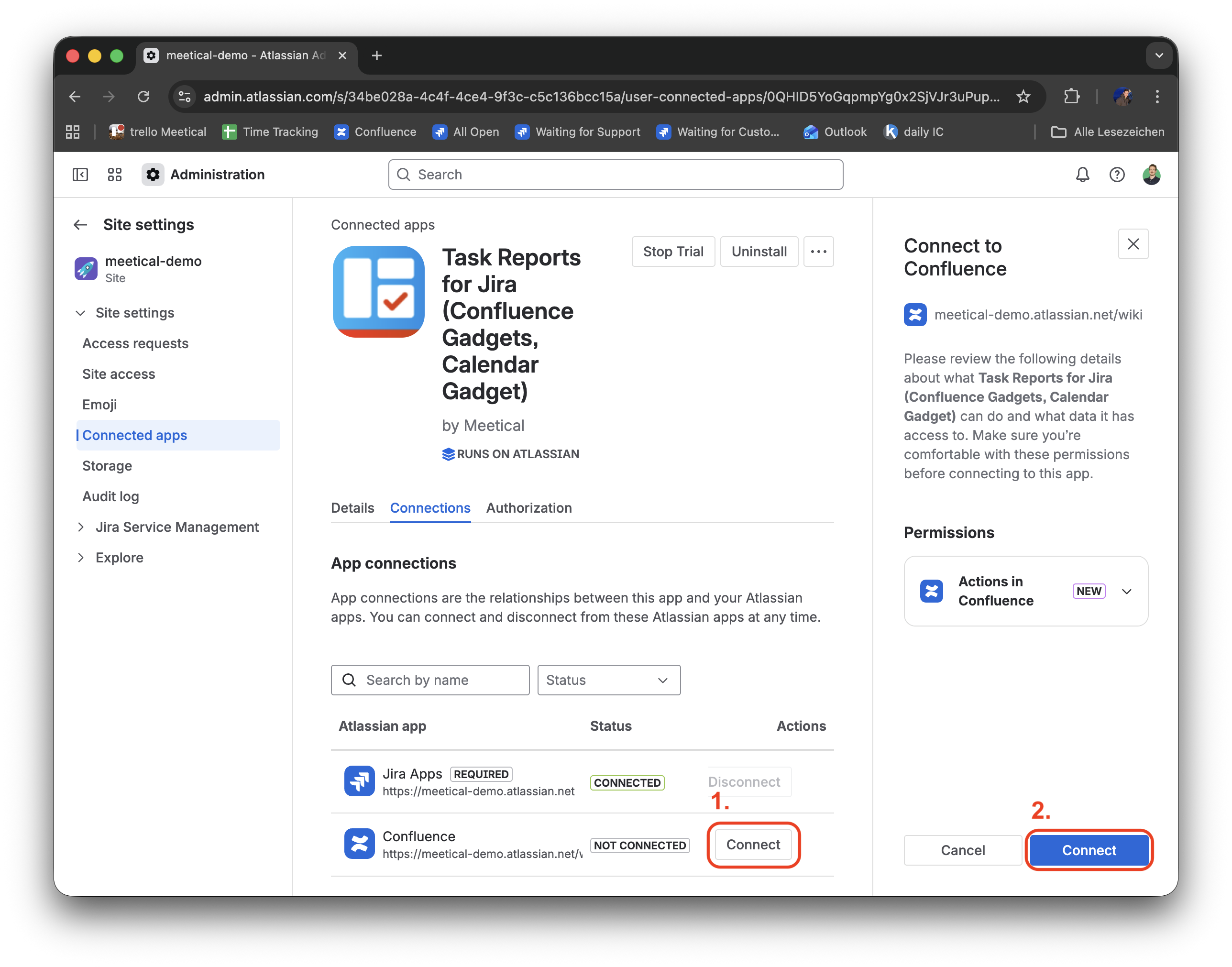Switch to the Details tab
1232x967 pixels.
[352, 508]
